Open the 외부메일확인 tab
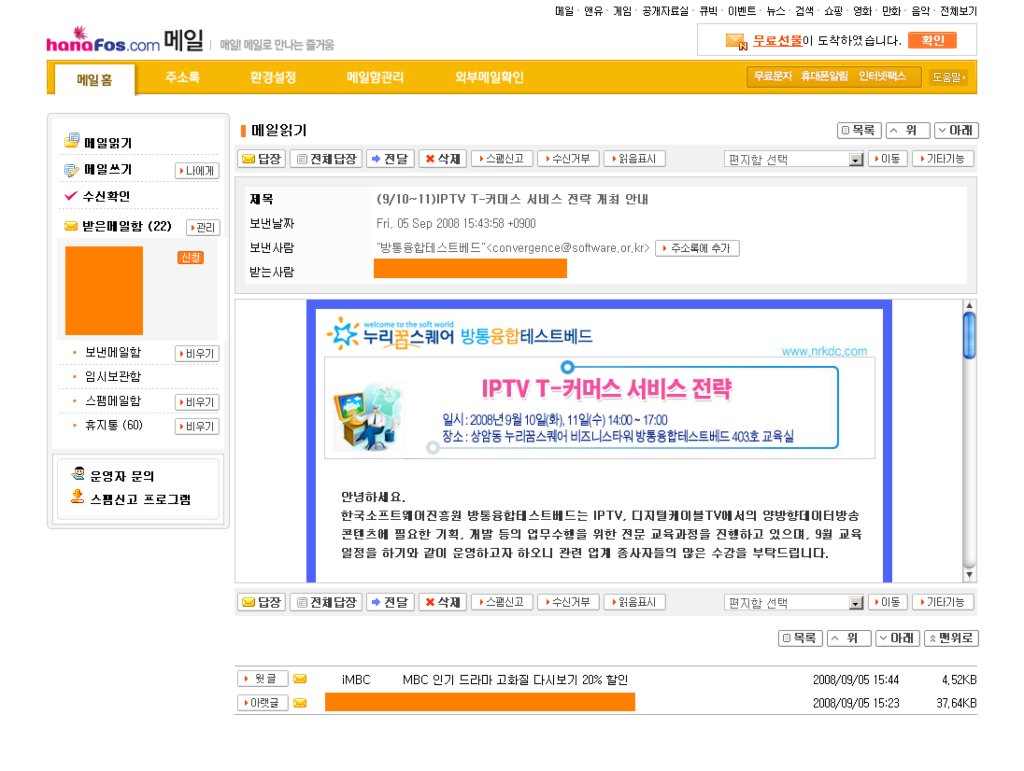 tap(489, 77)
